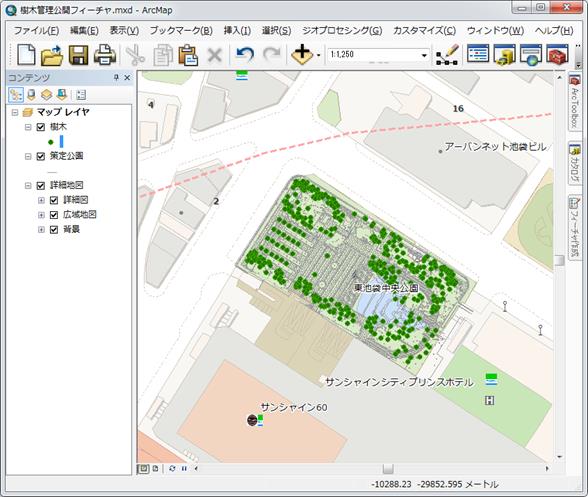Print the current map
The height and width of the screenshot is (497, 588).
pos(105,55)
